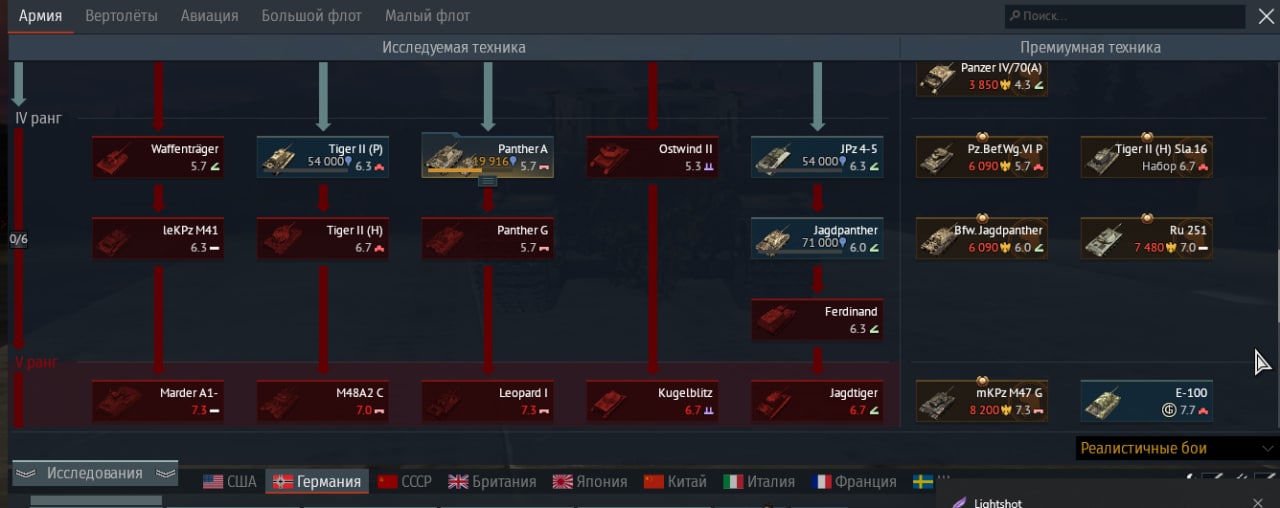Image resolution: width=1280 pixels, height=508 pixels.
Task: Expand the group under Panther A
Action: coord(488,181)
